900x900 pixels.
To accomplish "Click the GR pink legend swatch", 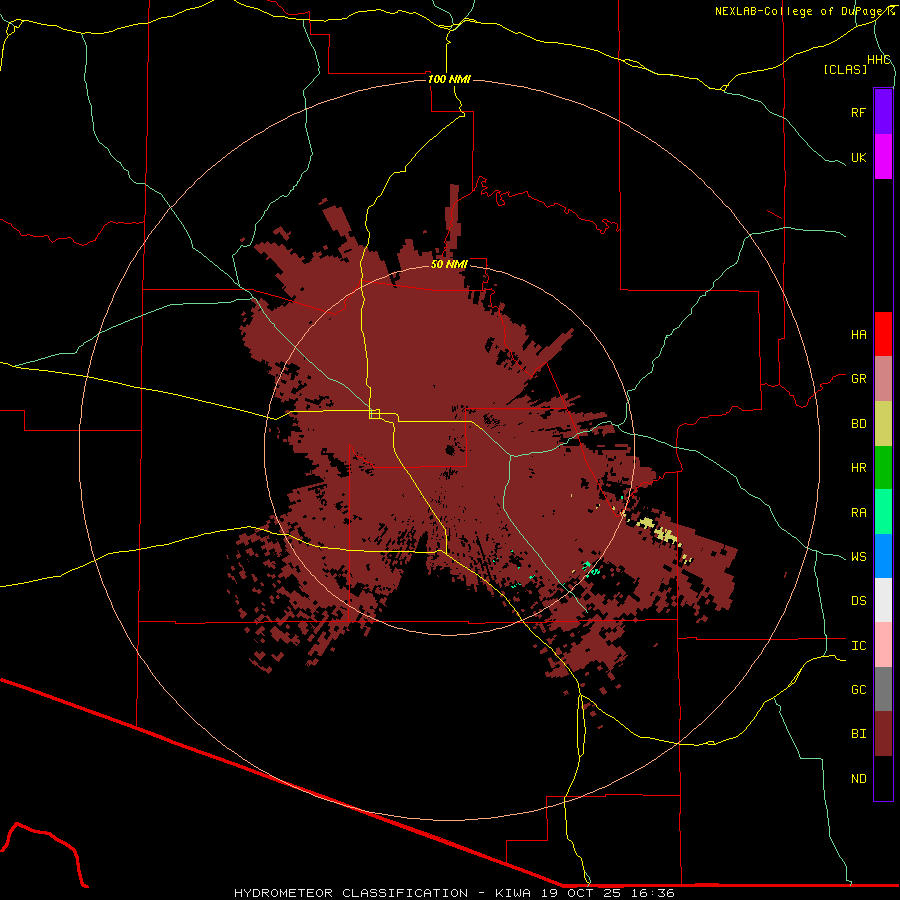I will point(883,379).
